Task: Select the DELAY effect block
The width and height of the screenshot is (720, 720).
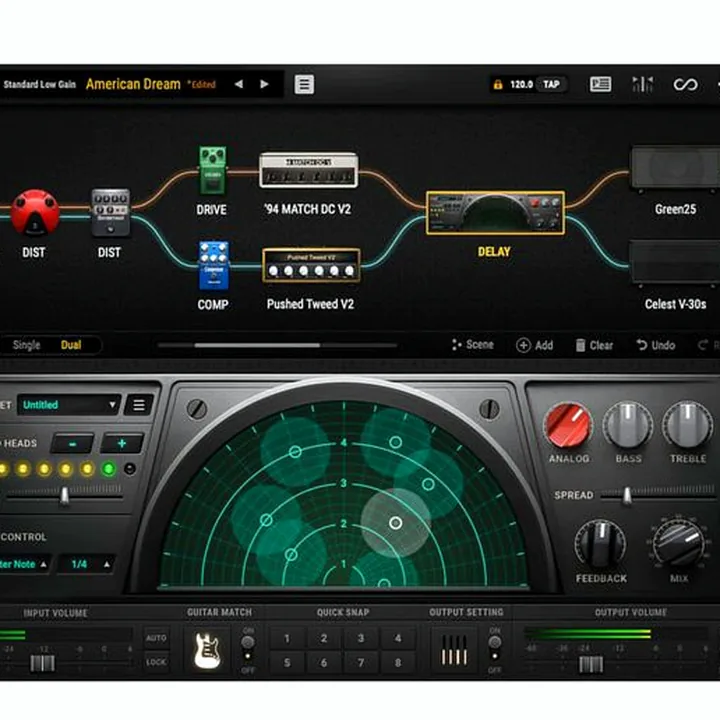Action: [x=495, y=213]
